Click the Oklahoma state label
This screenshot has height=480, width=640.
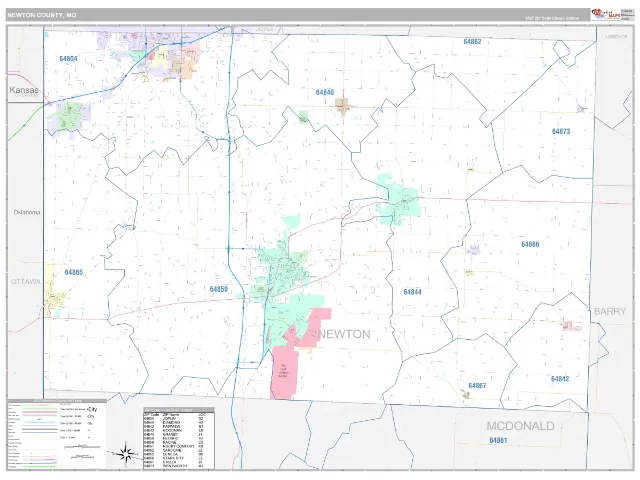pos(27,212)
